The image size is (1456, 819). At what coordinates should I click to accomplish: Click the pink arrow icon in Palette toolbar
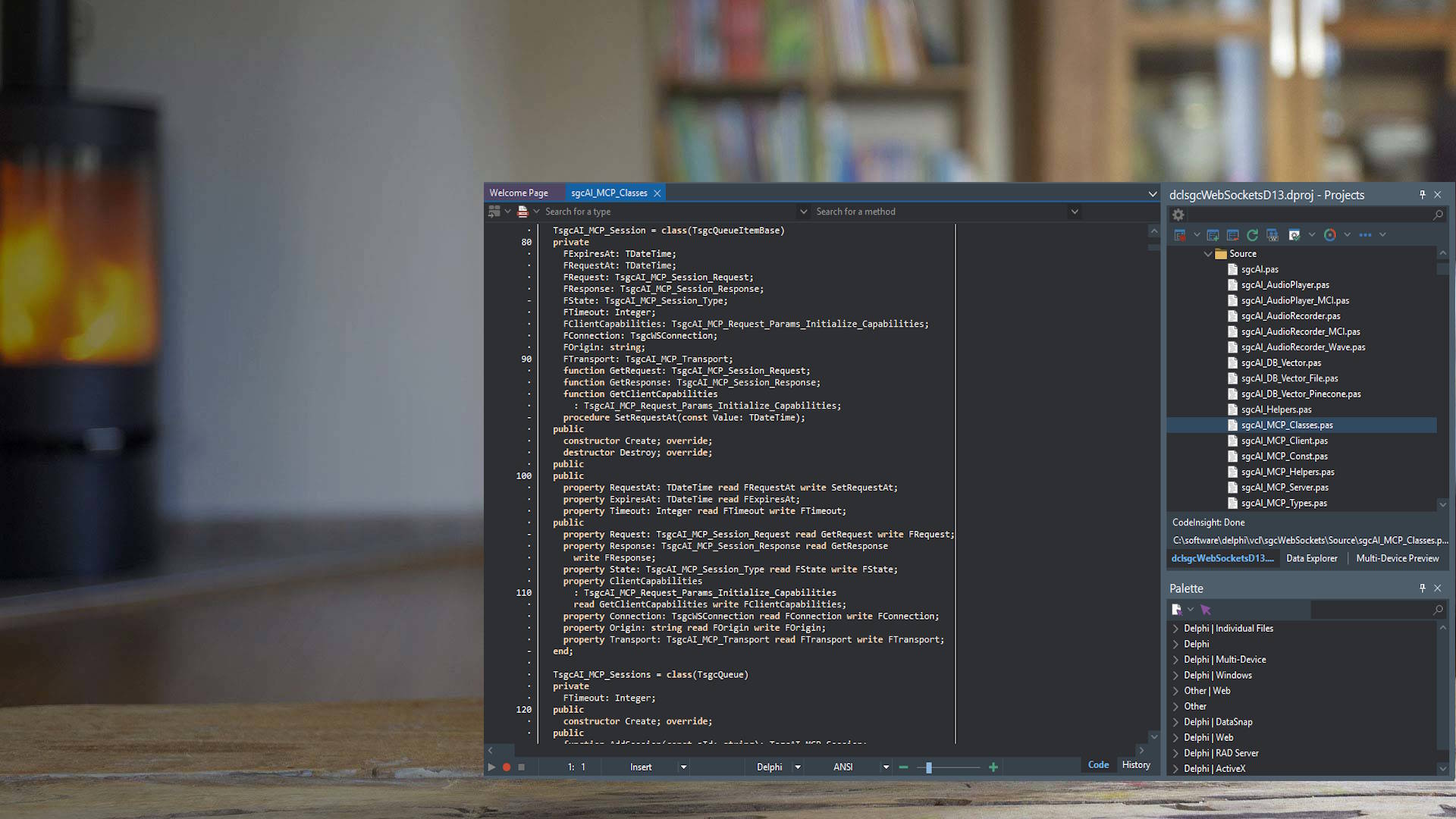pyautogui.click(x=1206, y=610)
